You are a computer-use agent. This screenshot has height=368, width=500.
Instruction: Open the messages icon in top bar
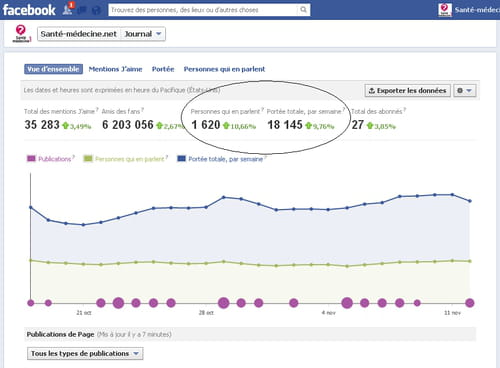[x=82, y=10]
